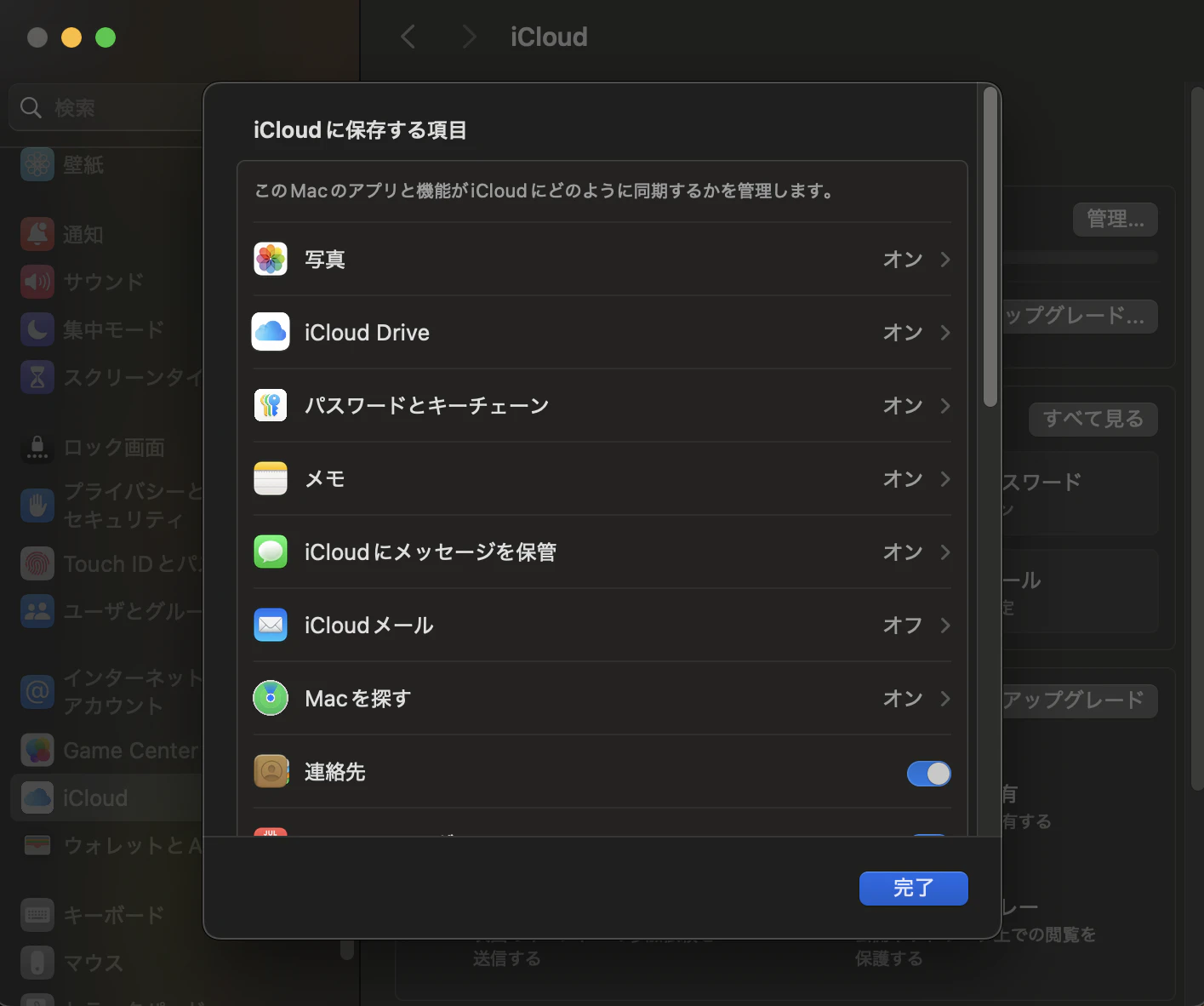This screenshot has height=1006, width=1204.
Task: Open the Messages in iCloud row chevron
Action: click(x=944, y=552)
